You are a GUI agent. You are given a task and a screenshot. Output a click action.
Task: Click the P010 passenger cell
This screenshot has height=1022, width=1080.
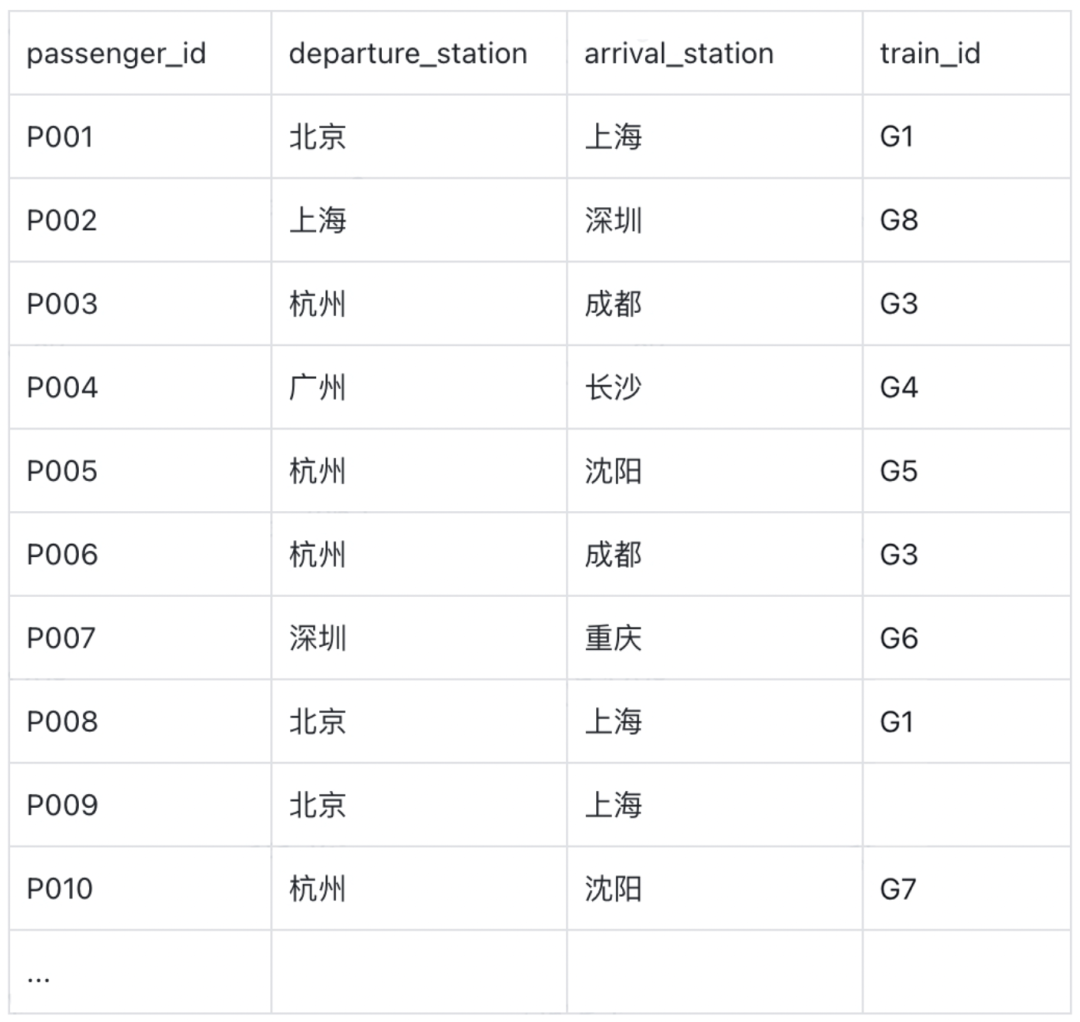pyautogui.click(x=60, y=889)
